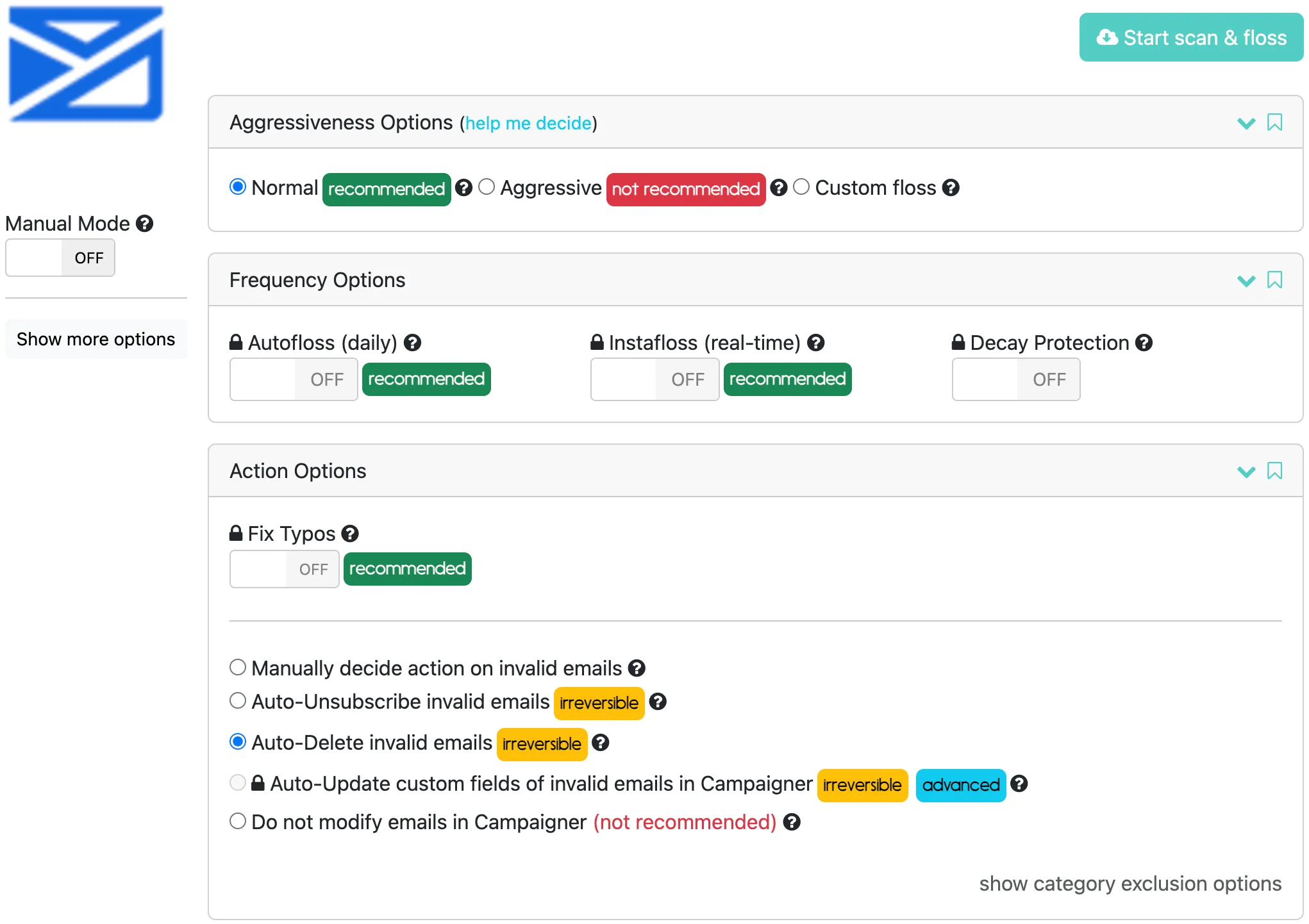Select the Aggressive radio button
This screenshot has height=924, width=1309.
[487, 186]
